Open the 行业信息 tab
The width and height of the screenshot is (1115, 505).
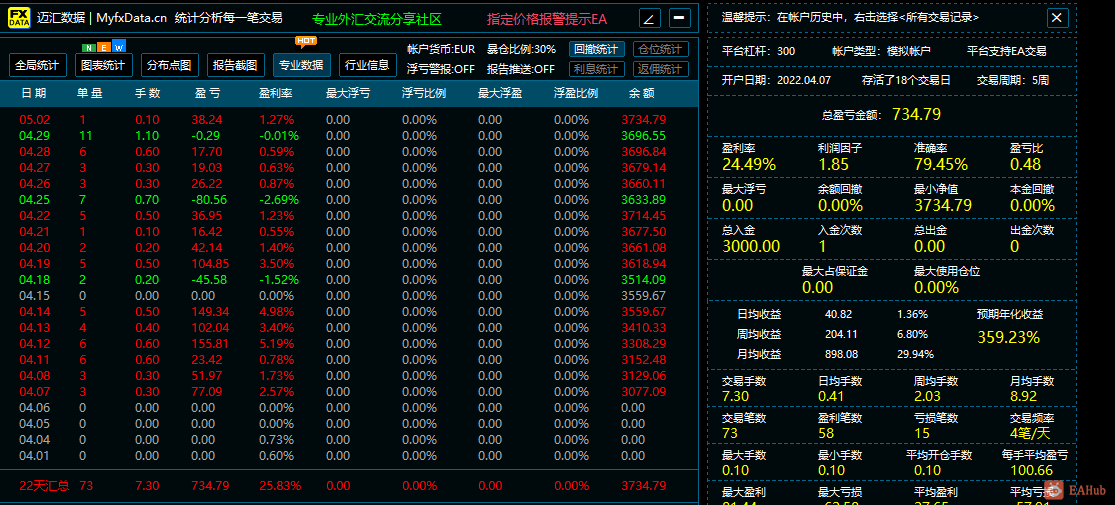[368, 65]
